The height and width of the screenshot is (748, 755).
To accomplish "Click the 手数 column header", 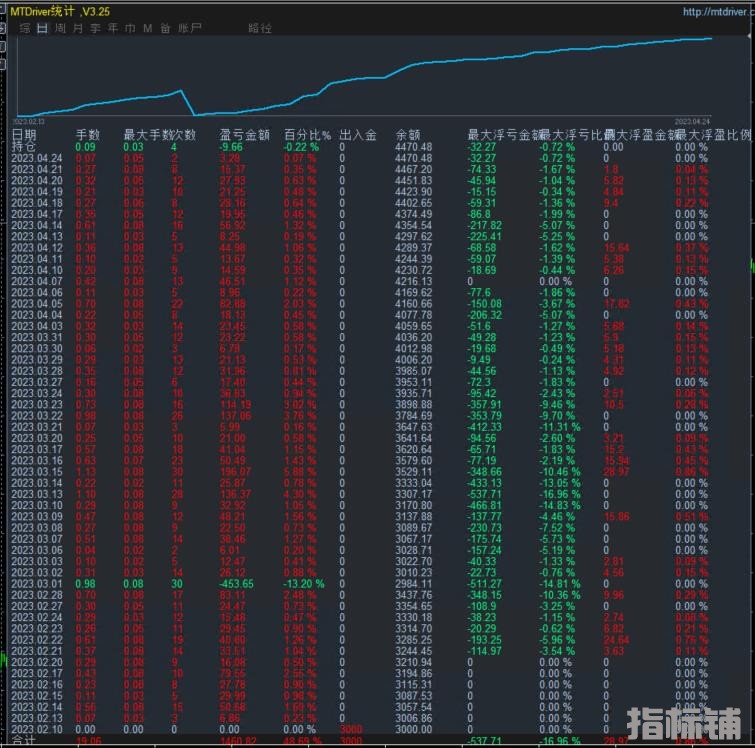I will pyautogui.click(x=88, y=135).
